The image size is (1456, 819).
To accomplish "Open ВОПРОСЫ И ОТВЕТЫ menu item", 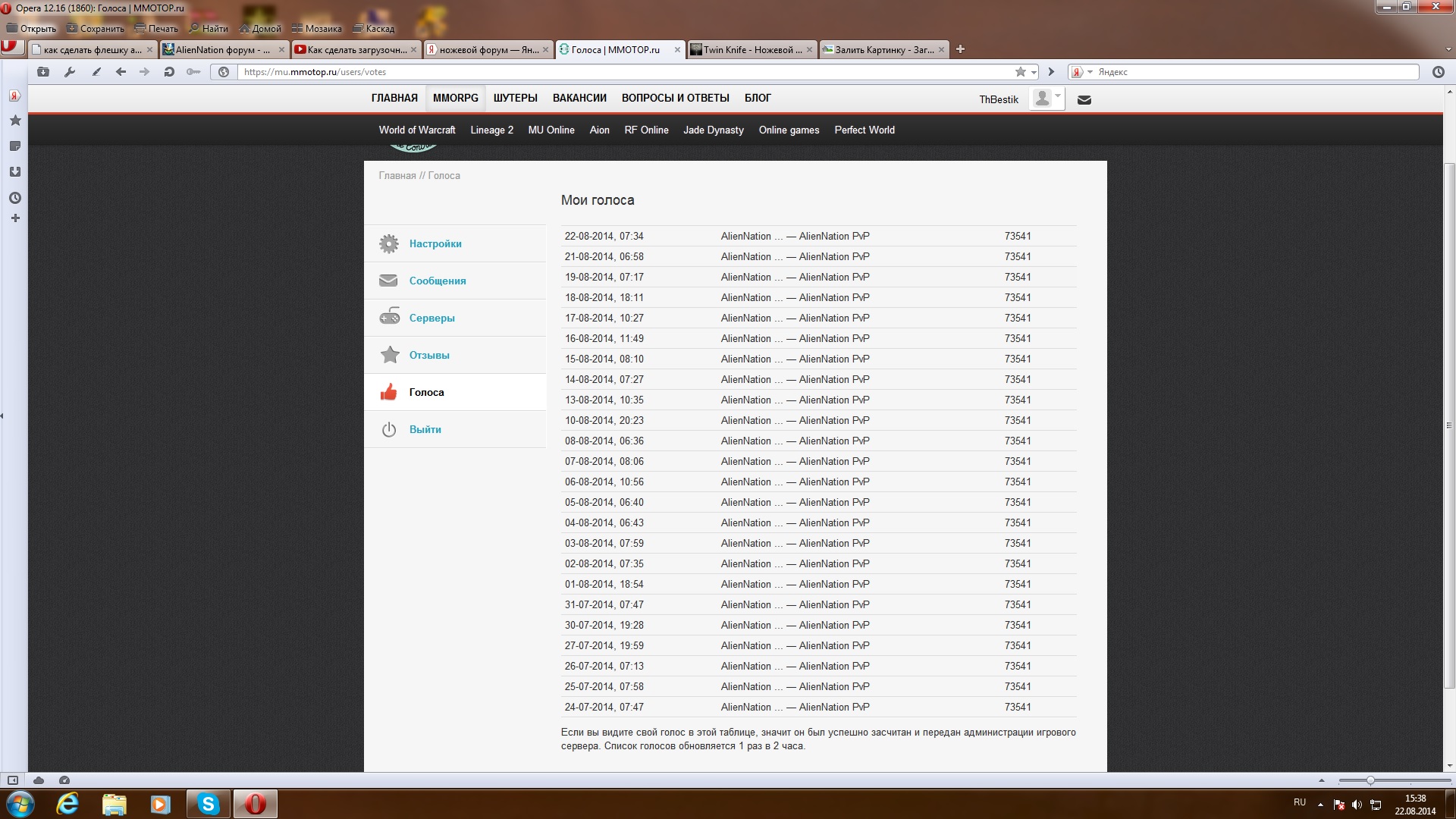I will click(676, 98).
